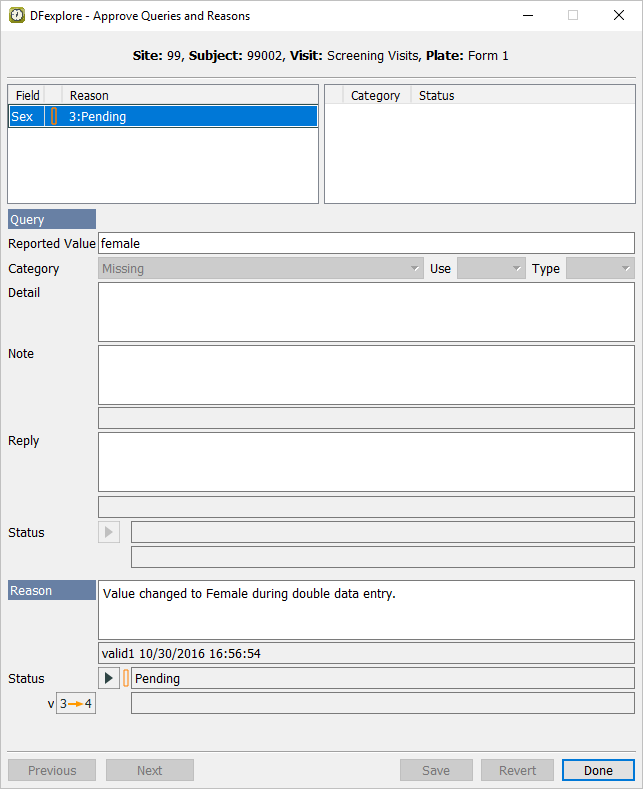Click the Reason status play arrow button
This screenshot has width=643, height=789.
[x=109, y=678]
